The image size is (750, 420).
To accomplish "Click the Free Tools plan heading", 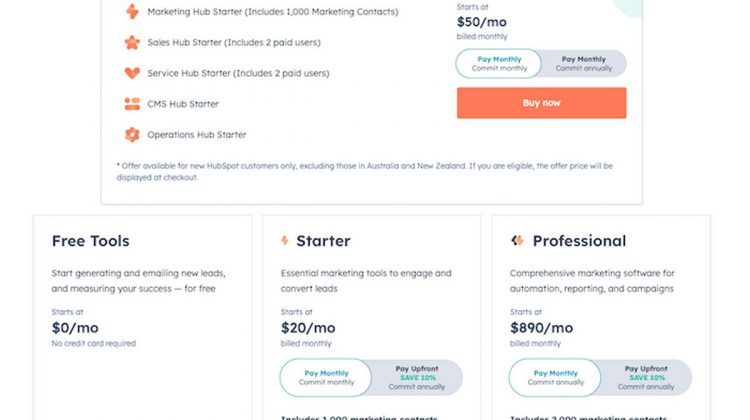I will tap(91, 241).
